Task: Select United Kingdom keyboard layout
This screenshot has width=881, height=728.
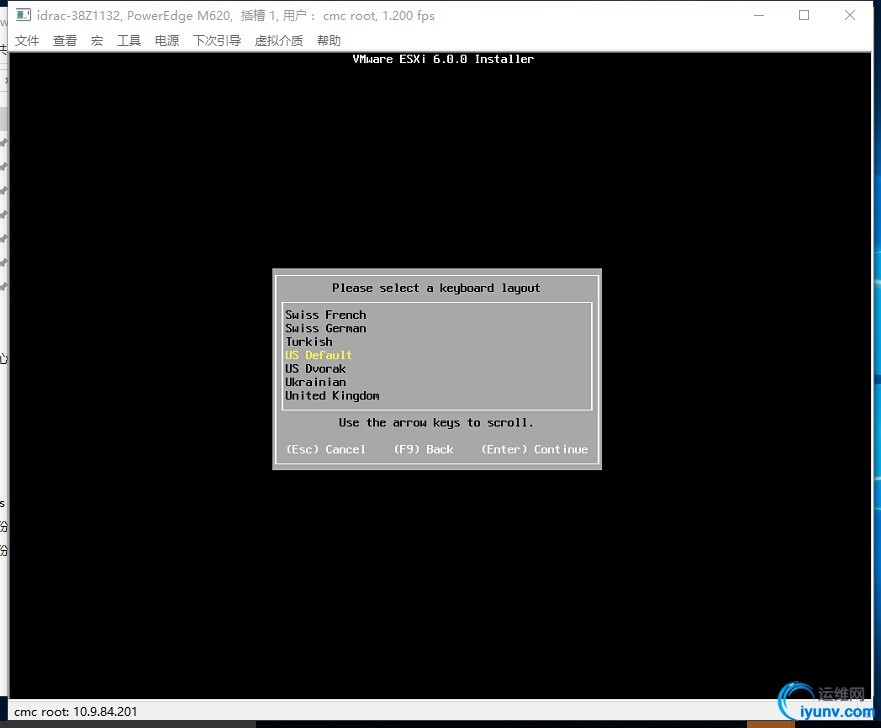Action: click(437, 396)
